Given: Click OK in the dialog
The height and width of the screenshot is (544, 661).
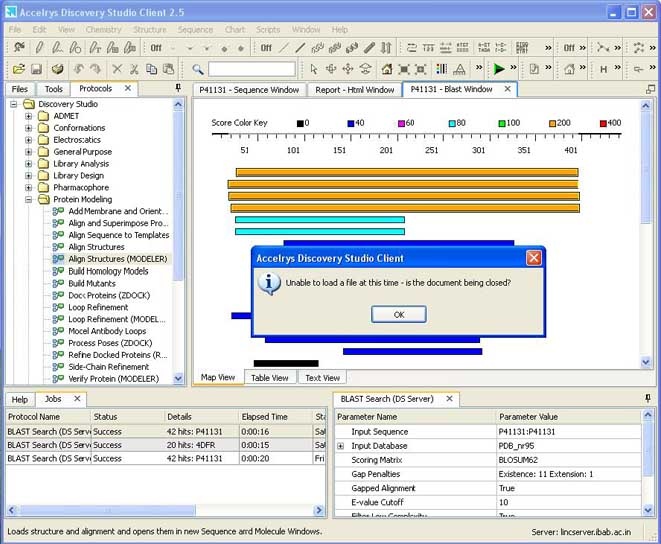Looking at the screenshot, I should (x=398, y=315).
